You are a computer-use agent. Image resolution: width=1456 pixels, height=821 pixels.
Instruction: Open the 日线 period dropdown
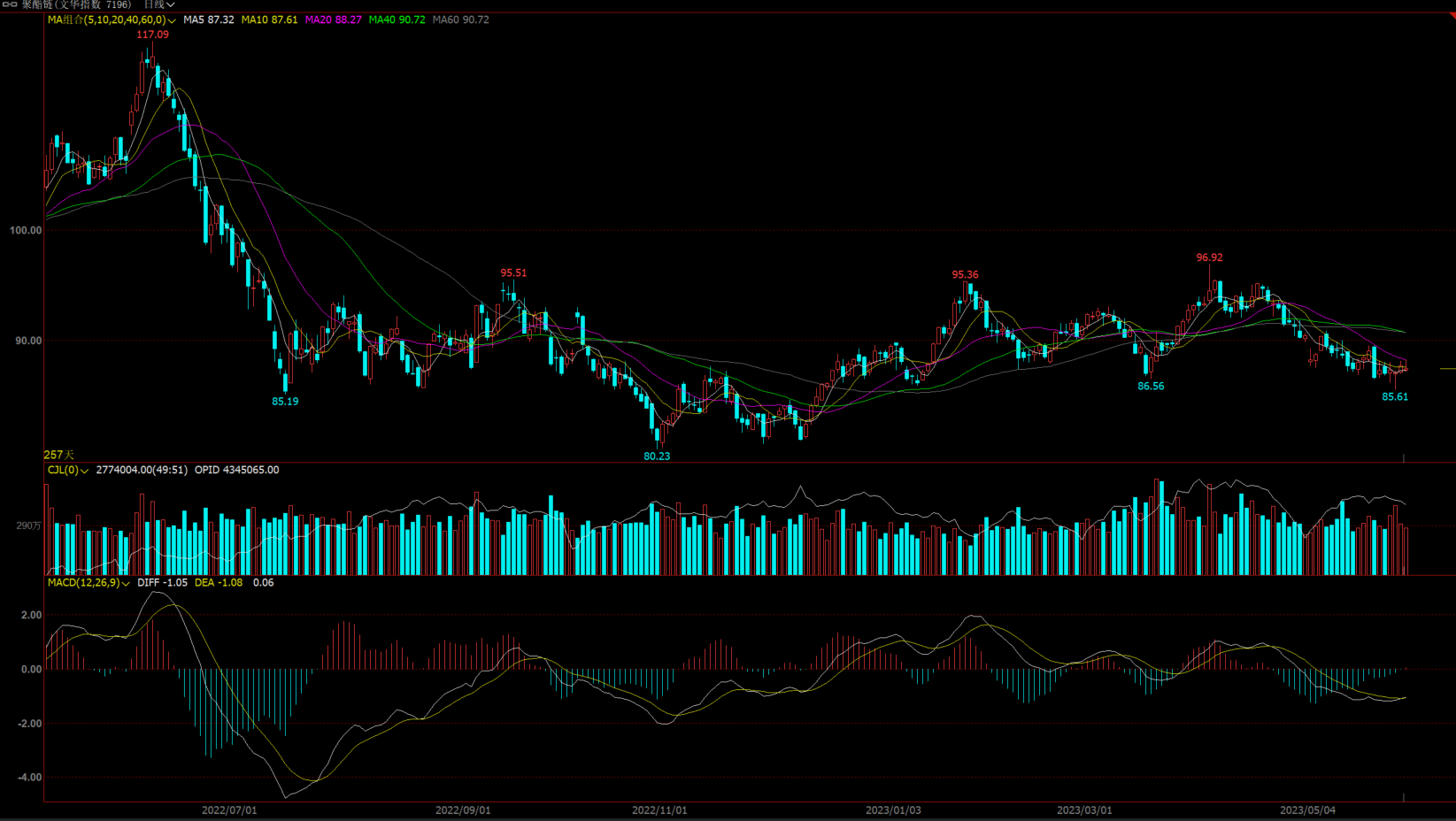(159, 4)
